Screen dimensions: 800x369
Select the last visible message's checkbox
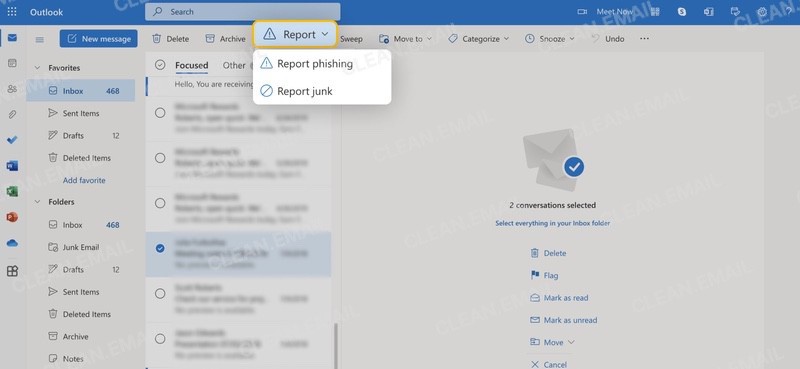coord(160,338)
